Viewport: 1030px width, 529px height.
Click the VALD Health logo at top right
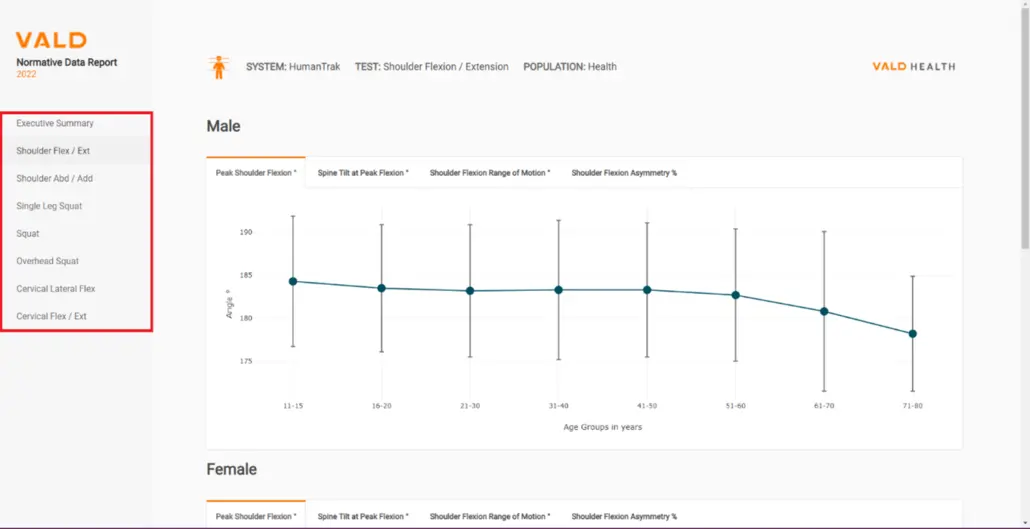click(x=913, y=67)
